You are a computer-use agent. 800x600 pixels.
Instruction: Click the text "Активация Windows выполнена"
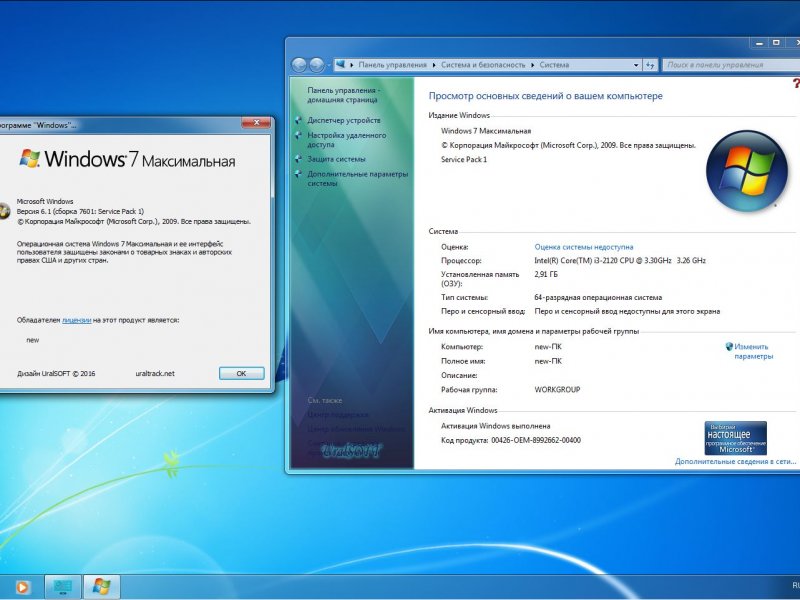tap(495, 426)
